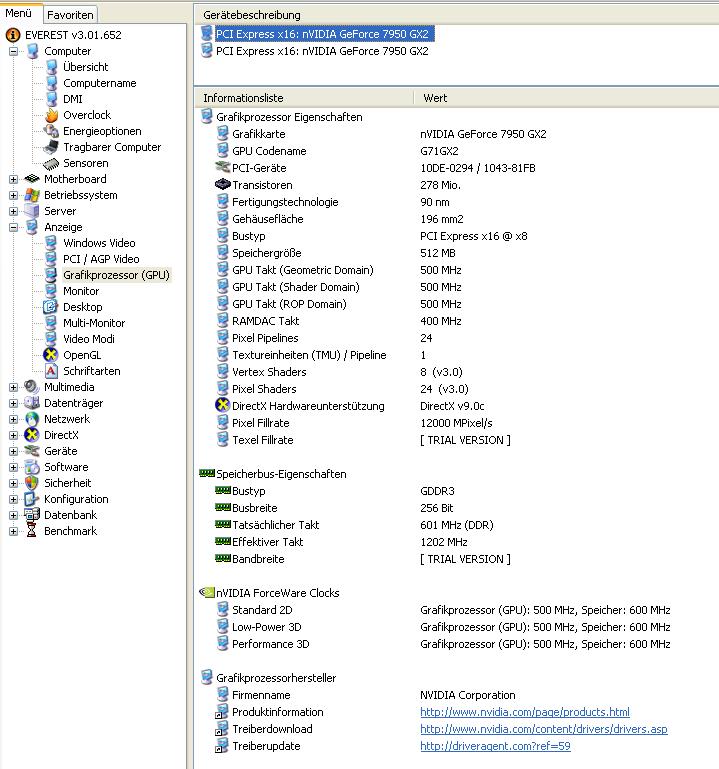The width and height of the screenshot is (719, 769).
Task: Click the Konfiguration icon
Action: [32, 499]
